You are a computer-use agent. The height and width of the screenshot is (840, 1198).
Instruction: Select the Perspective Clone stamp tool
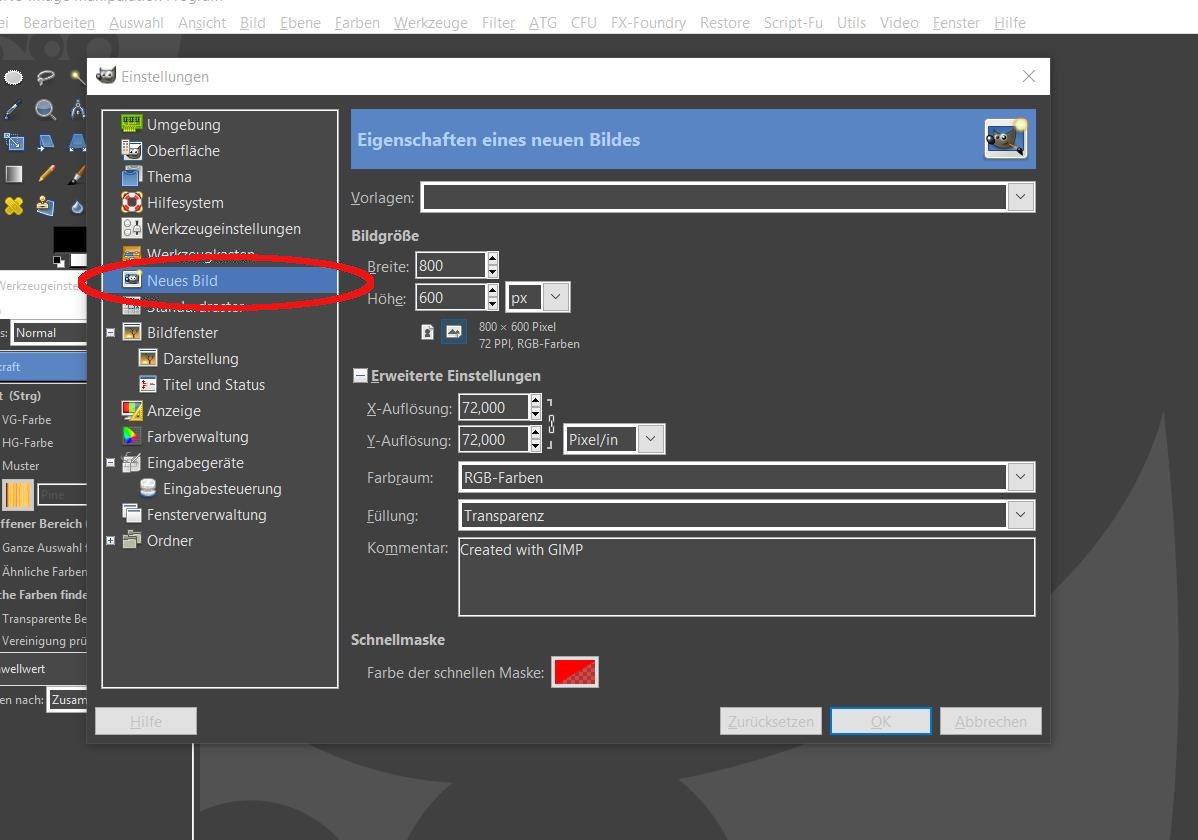pos(45,206)
